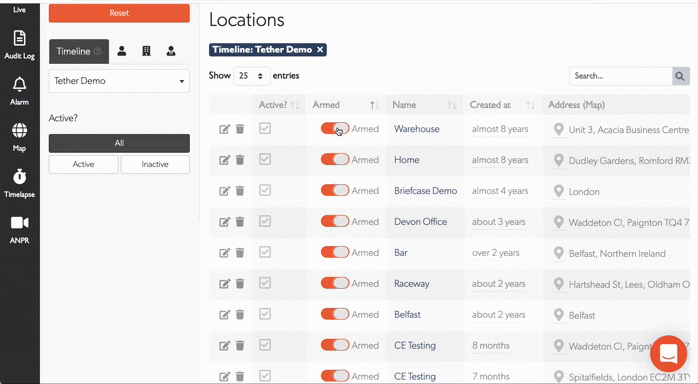Click the Search input field
698x384 pixels.
pyautogui.click(x=621, y=76)
